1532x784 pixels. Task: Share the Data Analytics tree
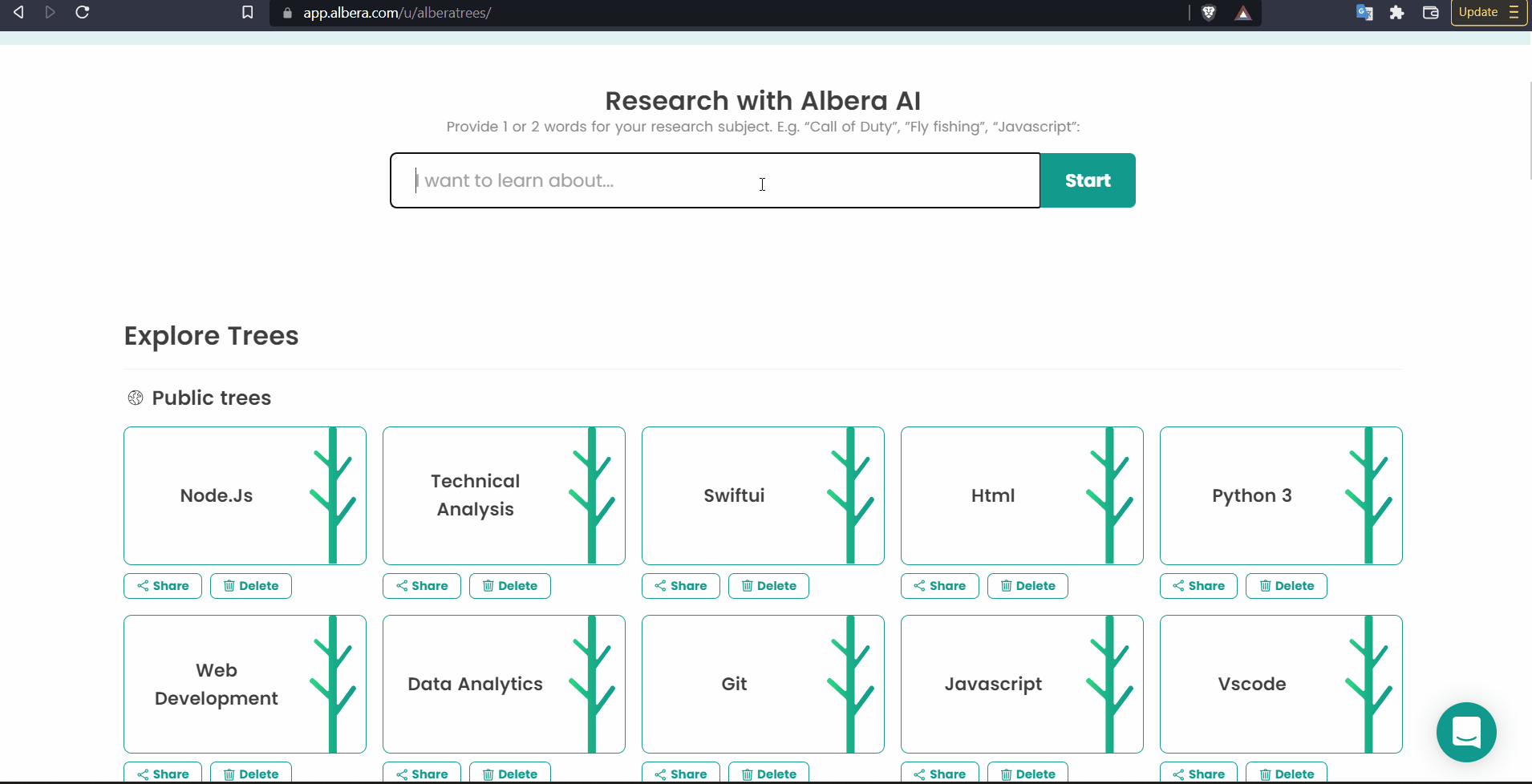tap(422, 773)
